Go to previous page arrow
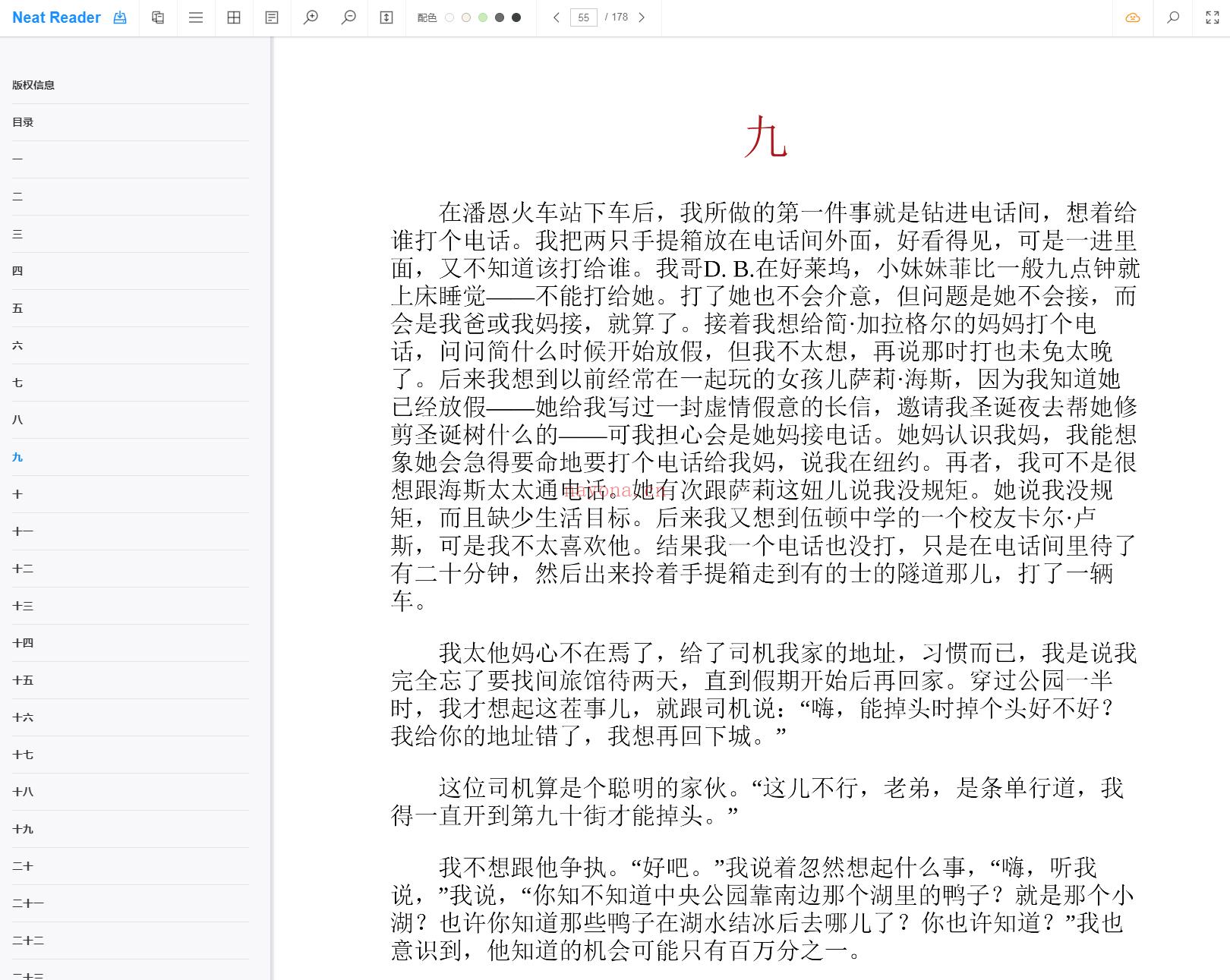This screenshot has width=1230, height=980. coord(556,17)
